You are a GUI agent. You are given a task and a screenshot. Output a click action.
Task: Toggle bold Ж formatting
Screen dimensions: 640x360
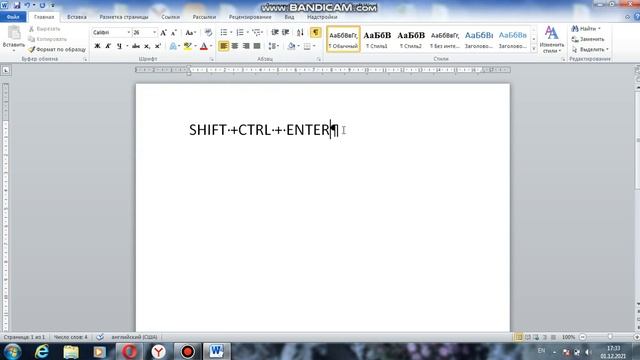[97, 46]
